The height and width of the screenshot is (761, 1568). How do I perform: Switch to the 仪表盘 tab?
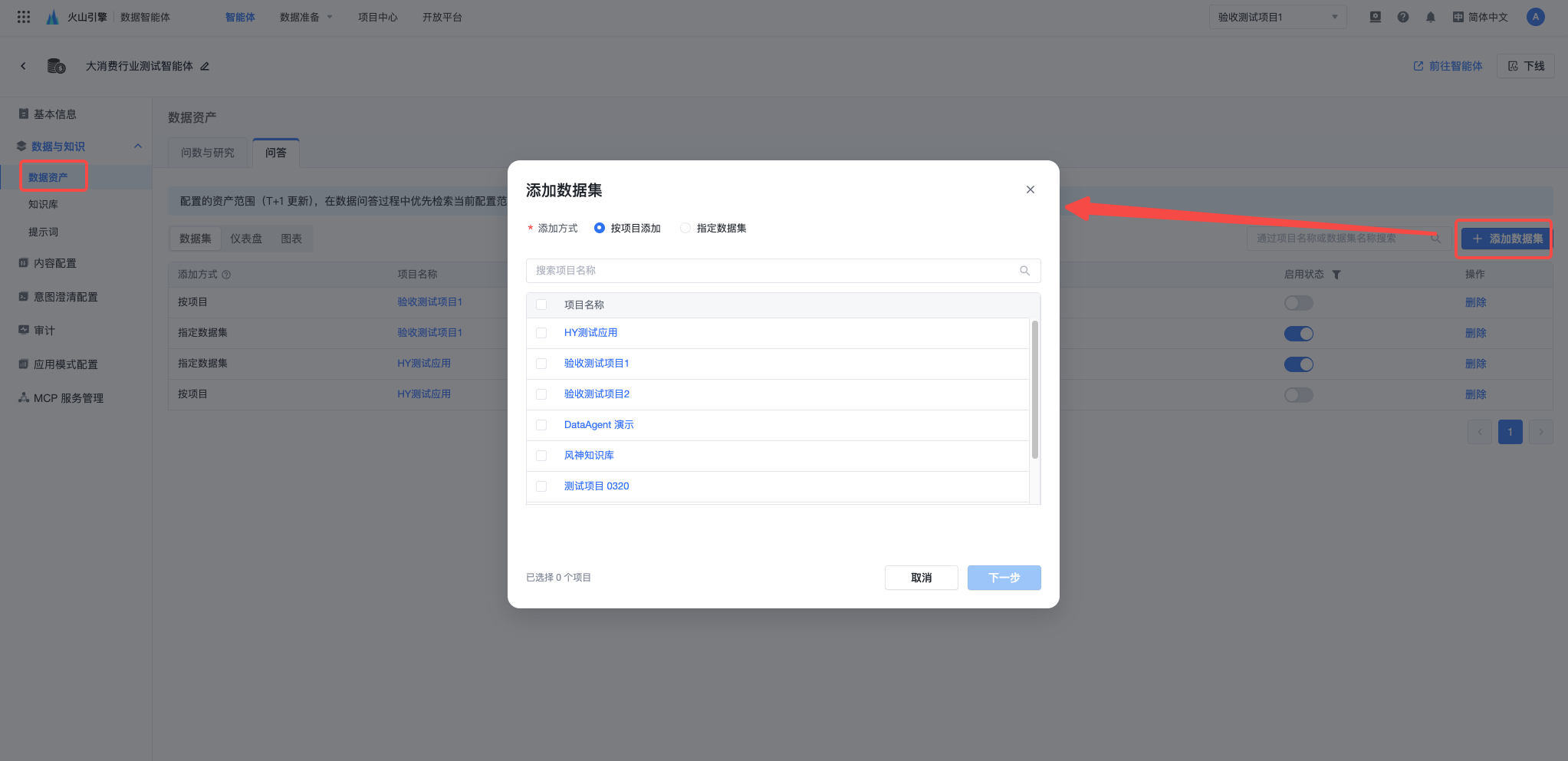[246, 239]
